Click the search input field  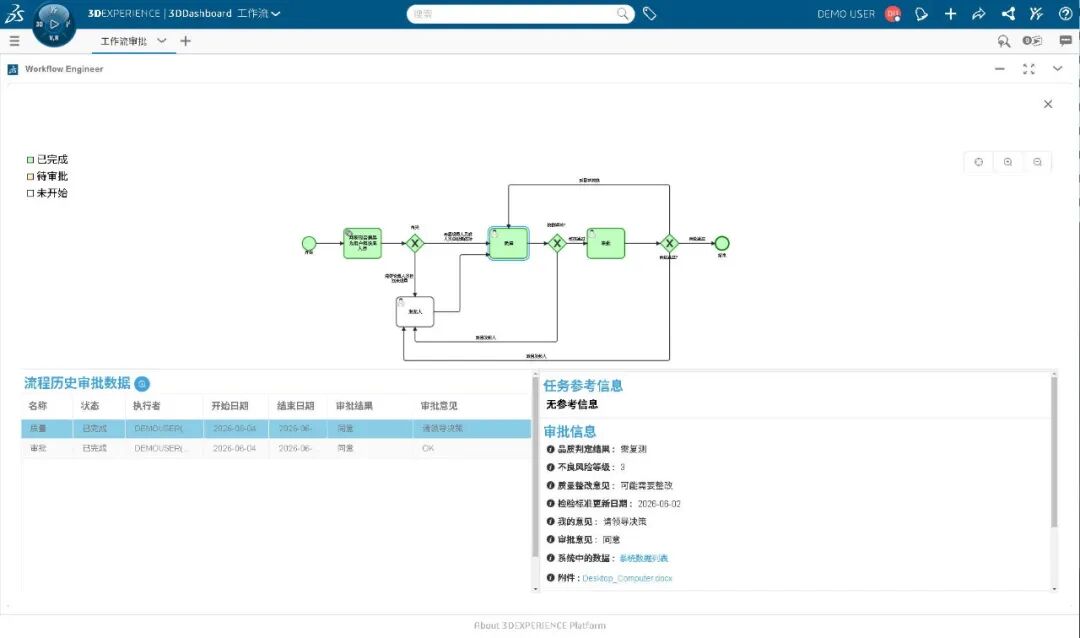513,14
